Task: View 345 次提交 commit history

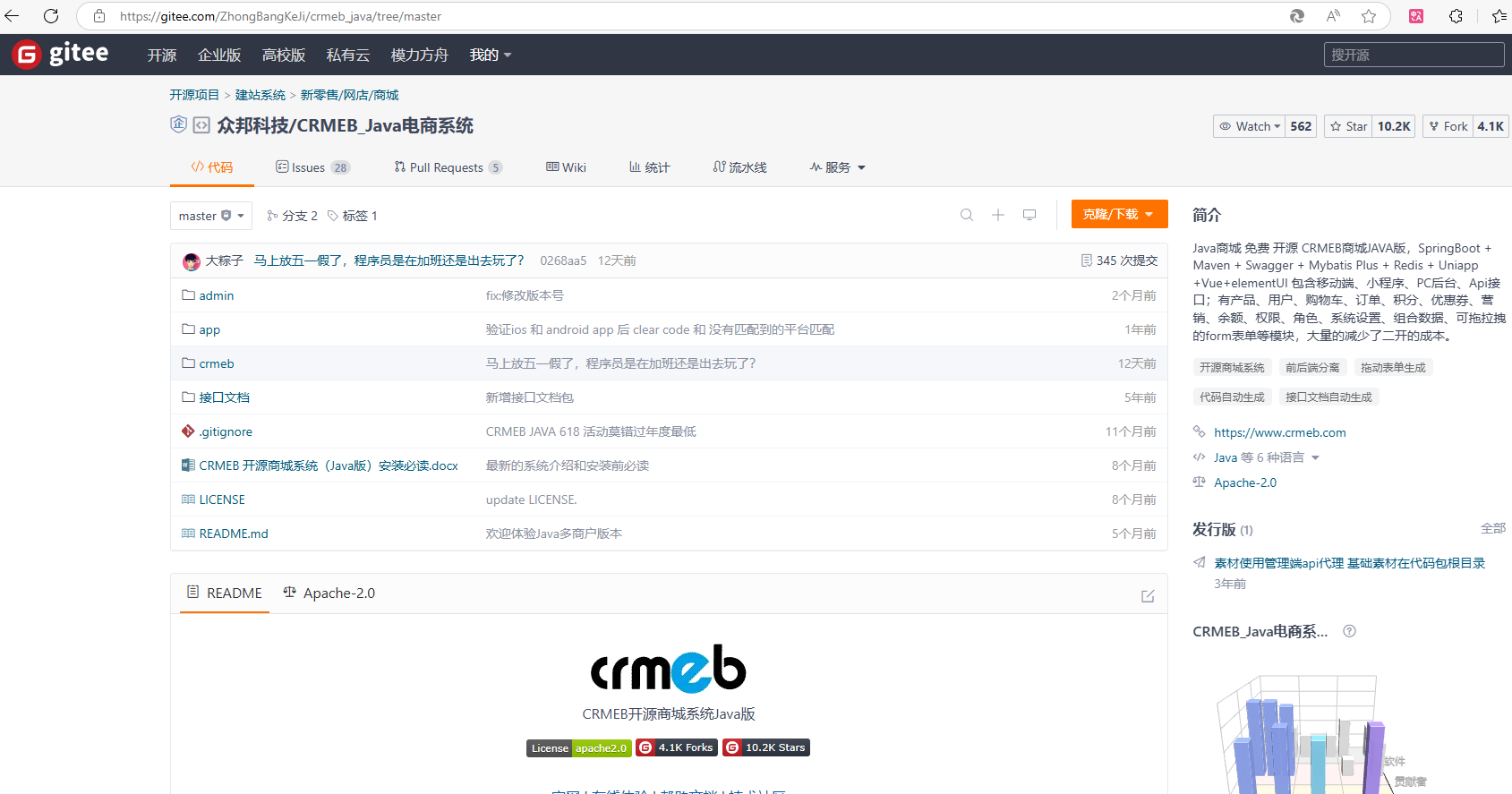Action: point(1119,260)
